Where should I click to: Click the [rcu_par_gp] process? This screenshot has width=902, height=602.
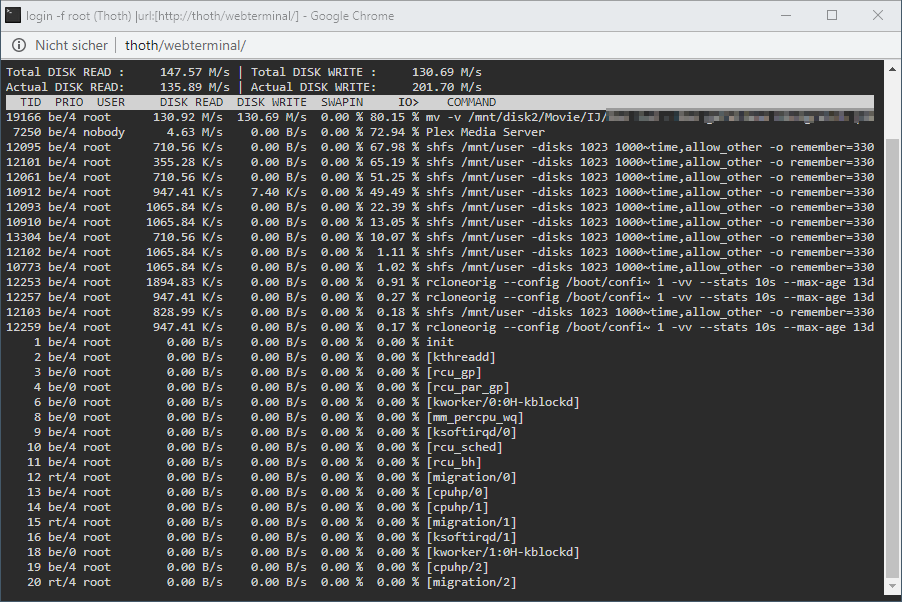point(468,387)
